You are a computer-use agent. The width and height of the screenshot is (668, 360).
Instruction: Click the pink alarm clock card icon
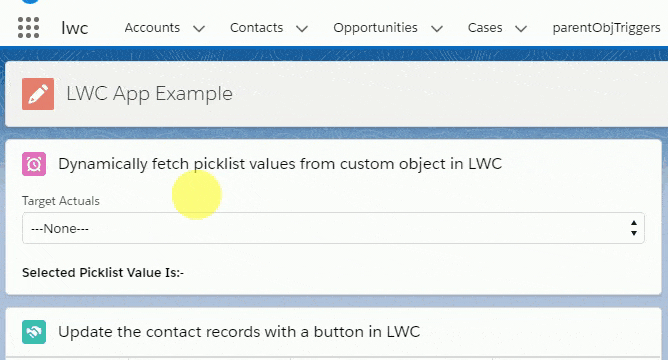click(34, 164)
